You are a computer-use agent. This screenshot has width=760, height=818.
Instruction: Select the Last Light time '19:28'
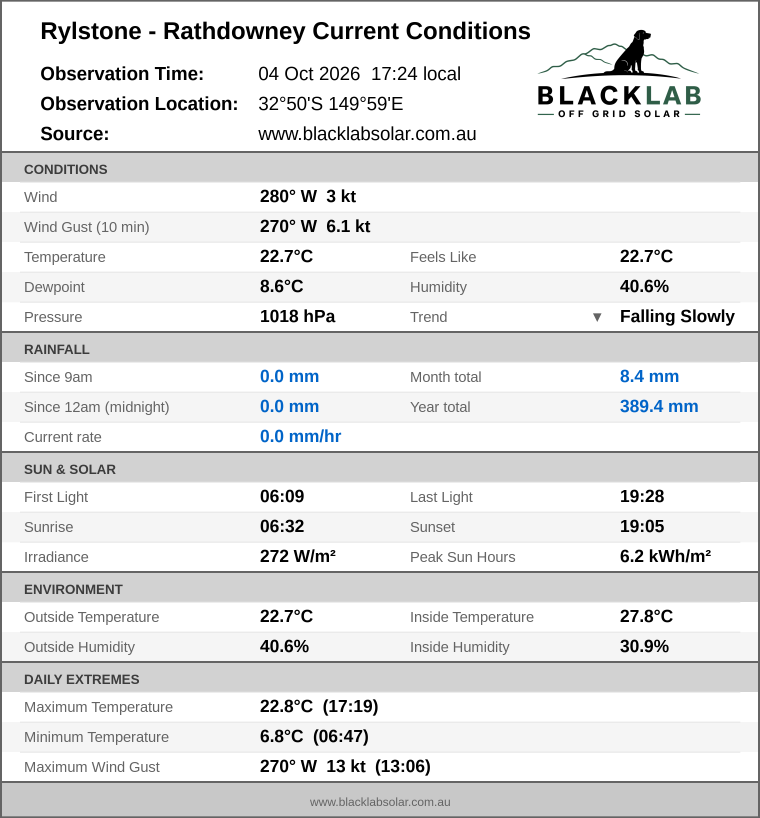(x=642, y=497)
